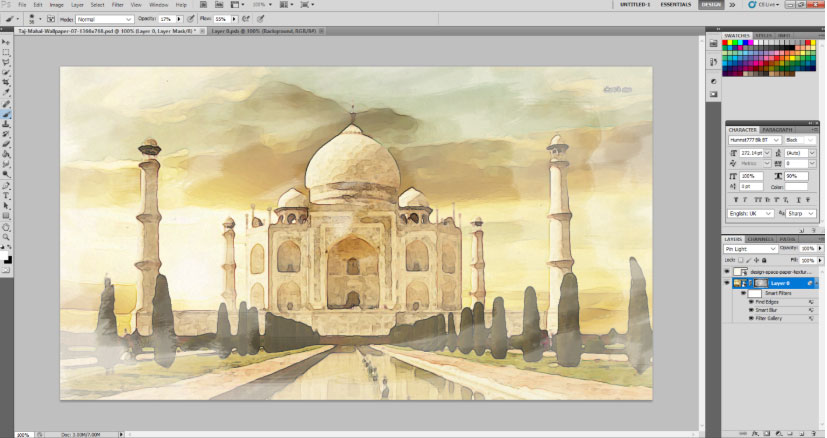Open CS Live button
Screen dimensions: 827x438
click(762, 4)
